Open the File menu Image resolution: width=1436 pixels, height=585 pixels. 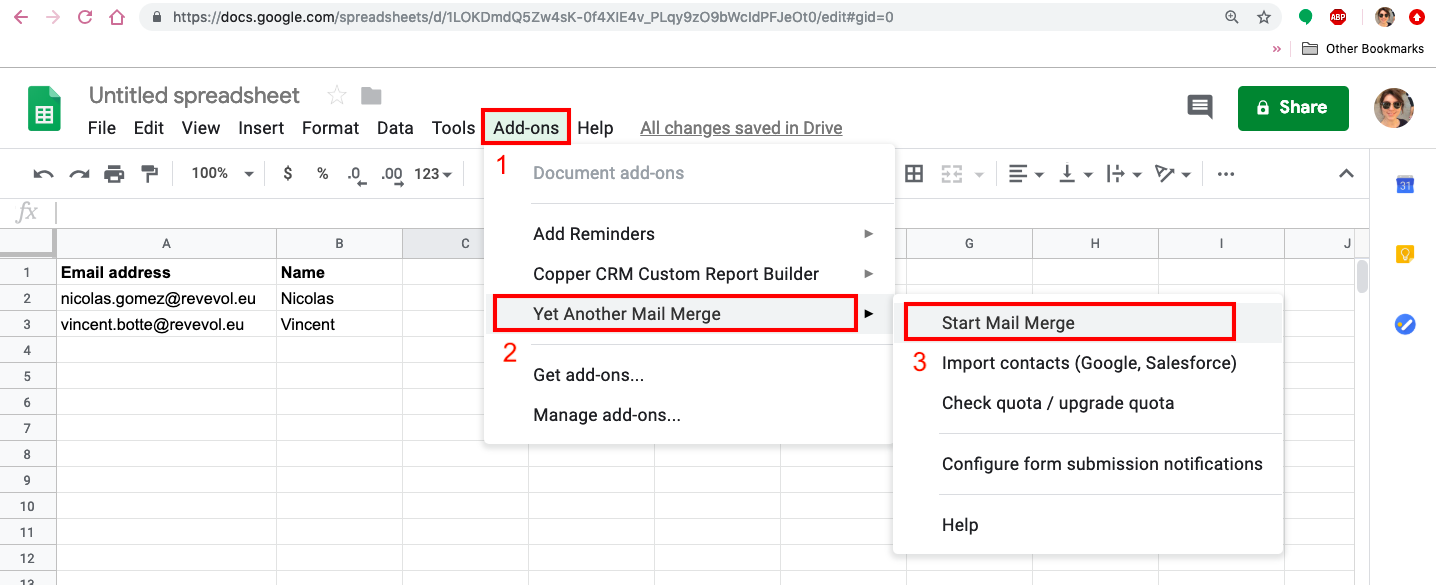click(102, 128)
